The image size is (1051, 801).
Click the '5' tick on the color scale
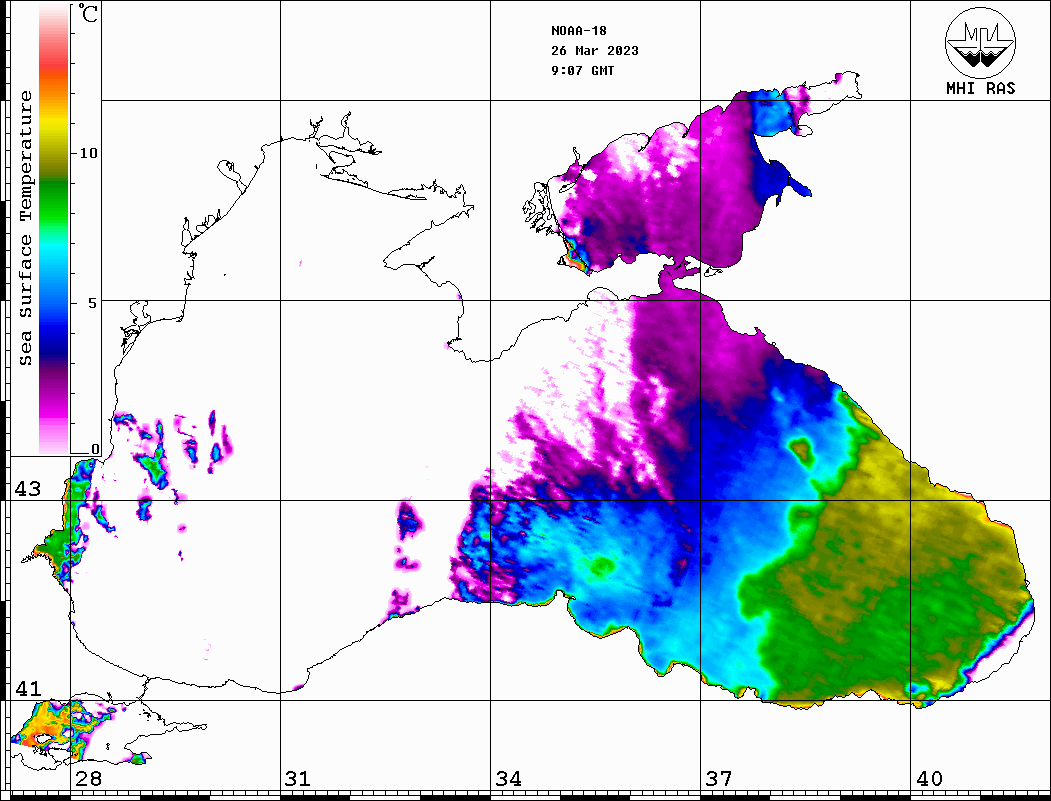pos(92,303)
